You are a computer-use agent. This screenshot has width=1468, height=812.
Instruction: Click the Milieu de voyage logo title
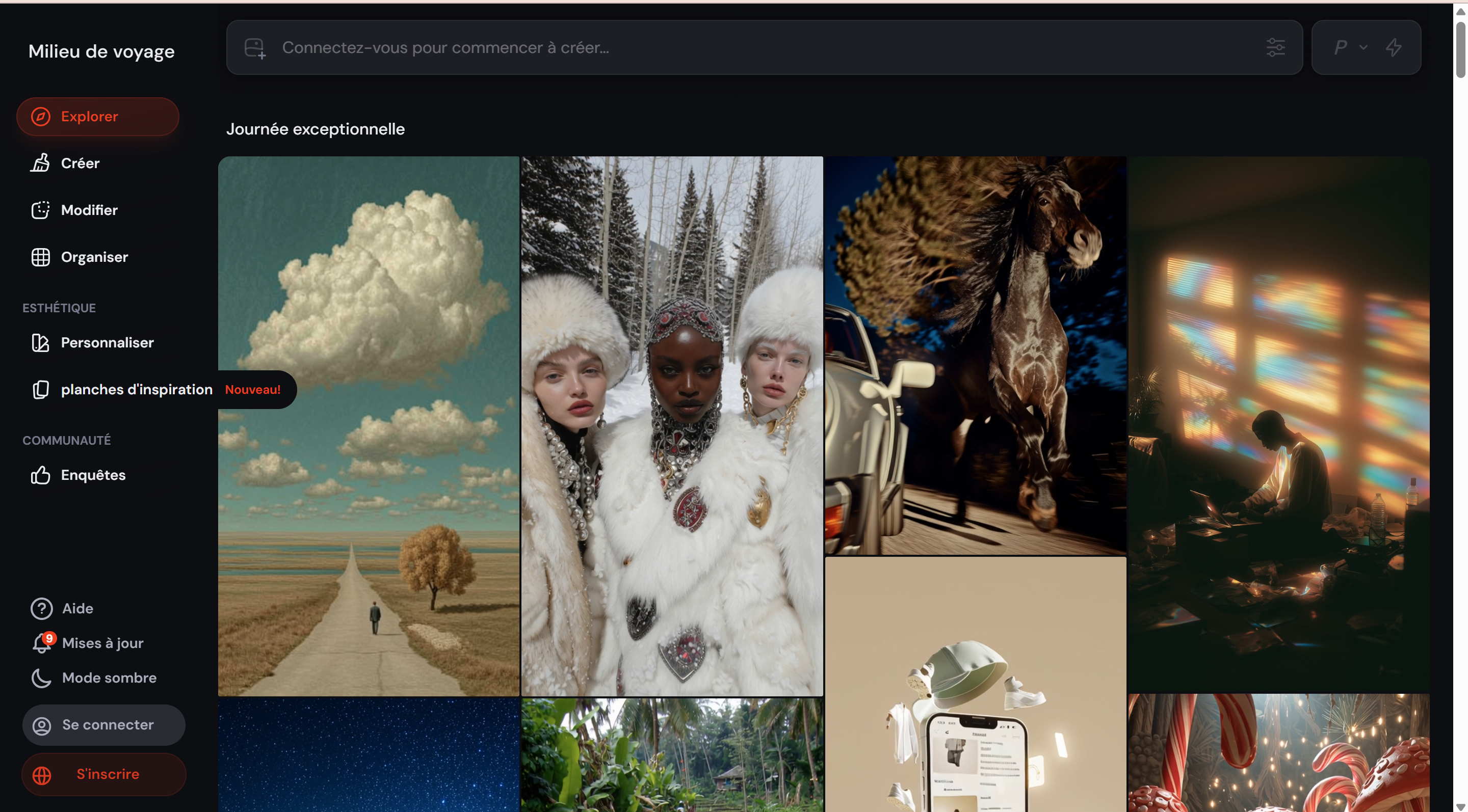coord(101,51)
